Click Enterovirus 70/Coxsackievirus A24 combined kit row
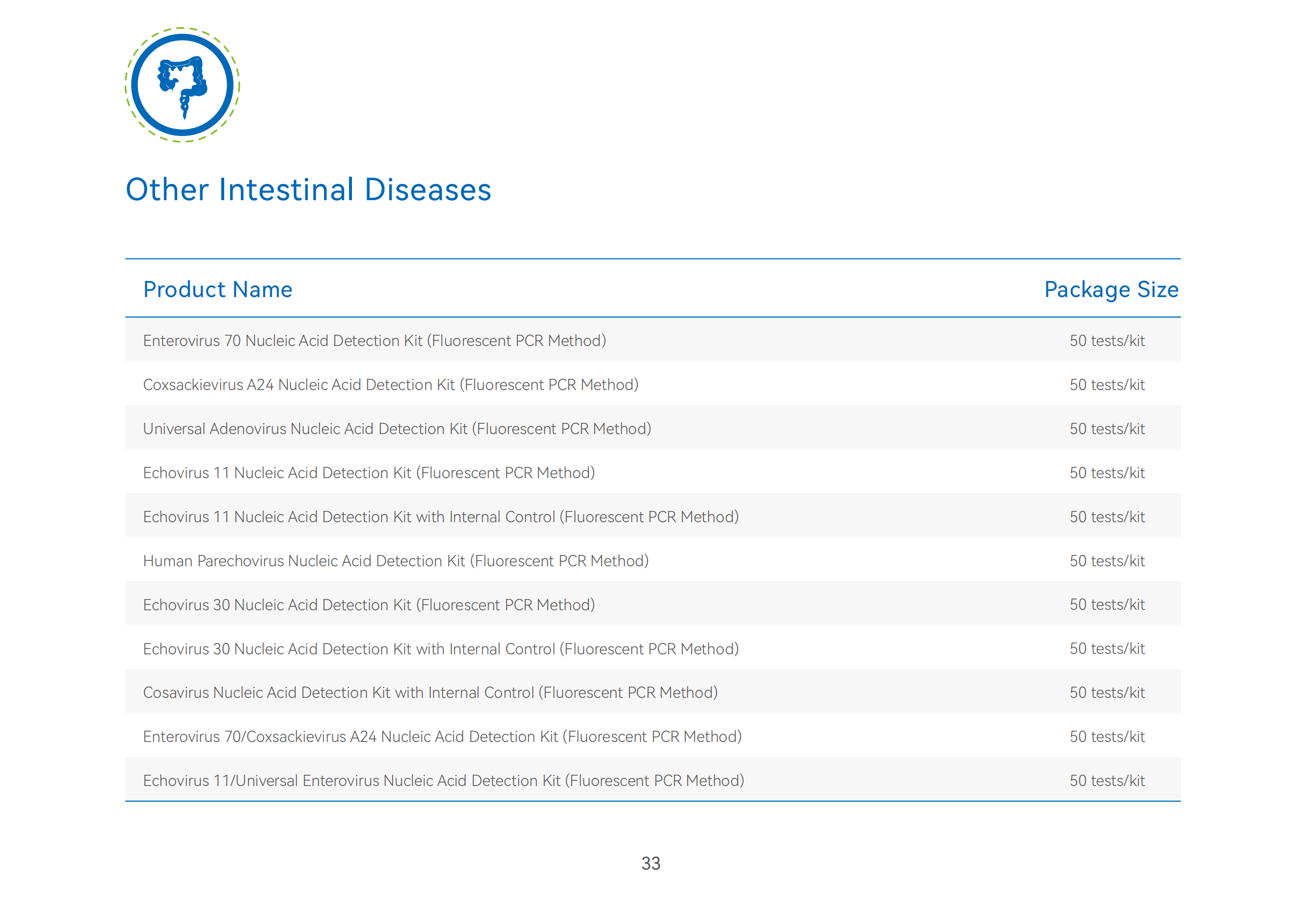Image resolution: width=1304 pixels, height=924 pixels. tap(652, 736)
